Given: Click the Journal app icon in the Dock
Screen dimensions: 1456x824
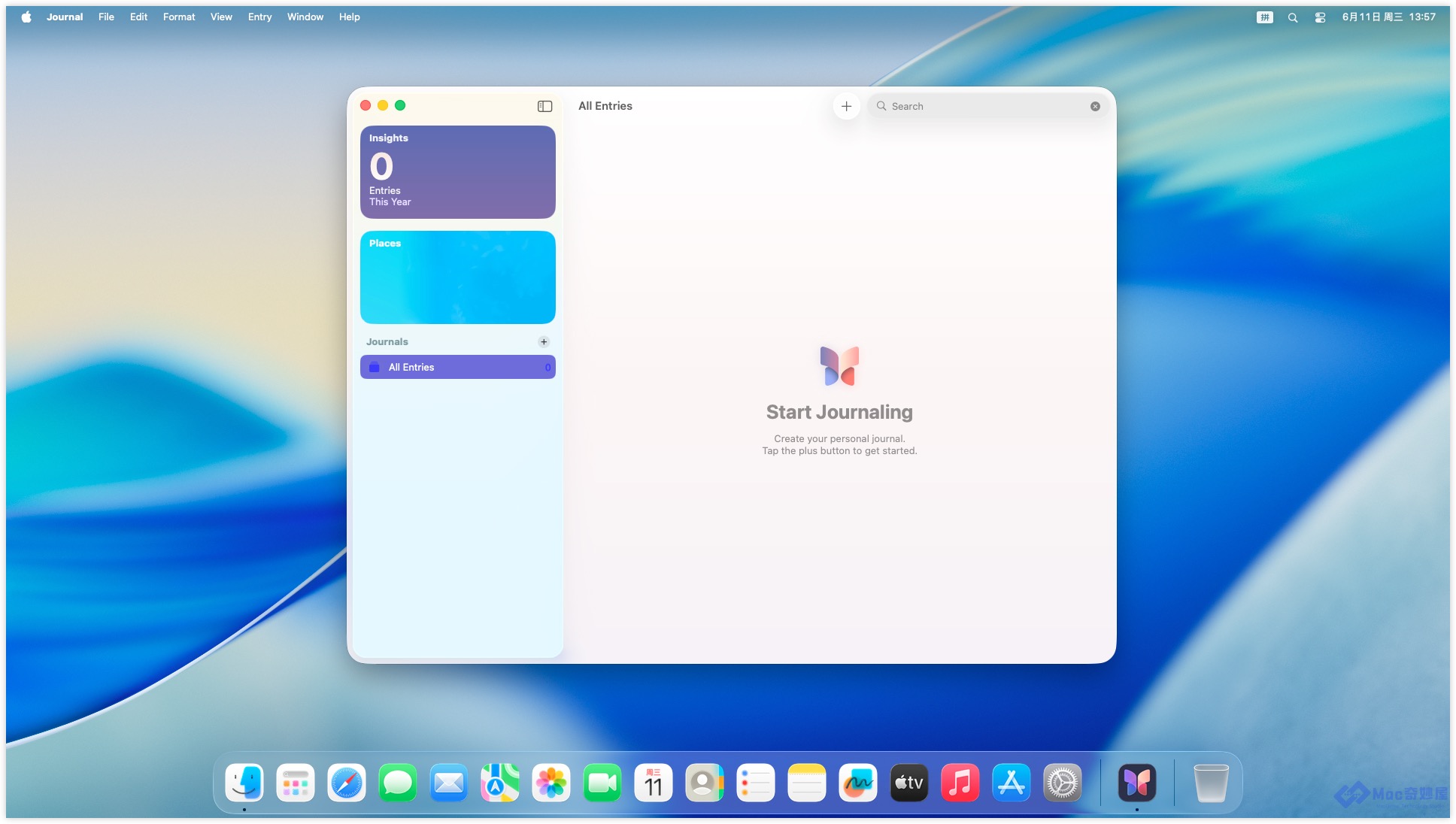Looking at the screenshot, I should tap(1137, 783).
